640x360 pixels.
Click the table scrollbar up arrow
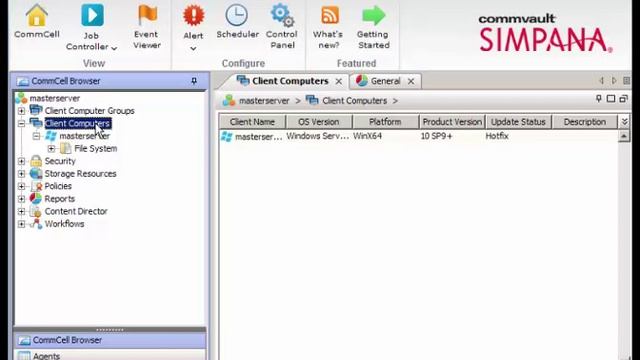624,136
